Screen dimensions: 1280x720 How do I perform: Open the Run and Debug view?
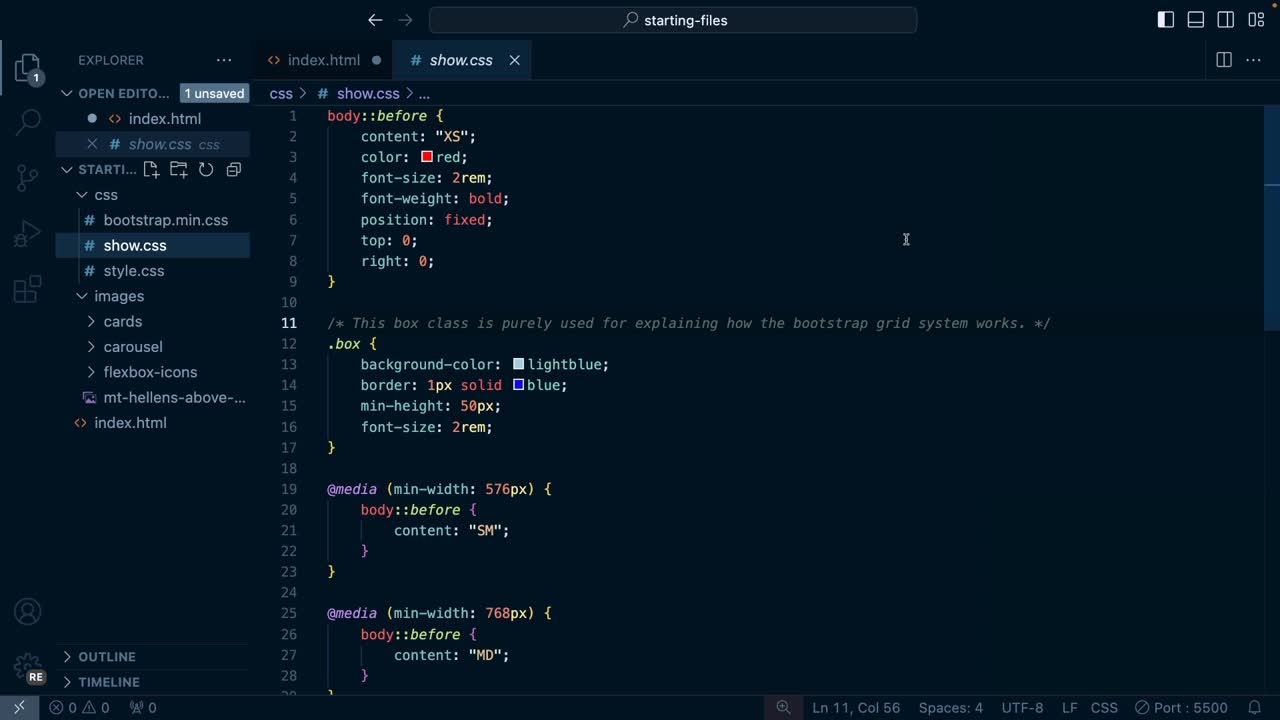click(x=28, y=234)
